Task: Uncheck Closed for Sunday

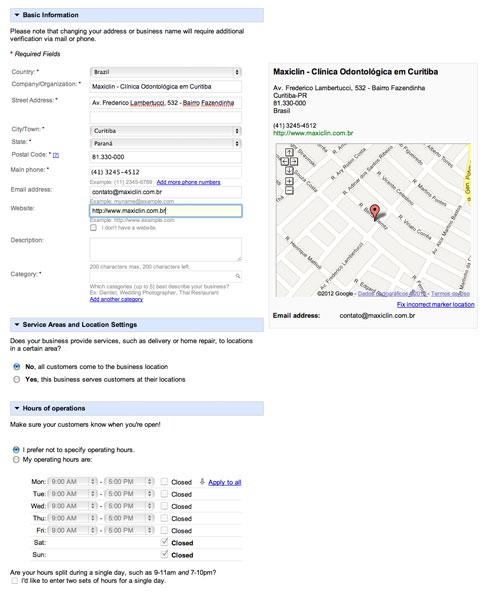Action: [x=164, y=554]
